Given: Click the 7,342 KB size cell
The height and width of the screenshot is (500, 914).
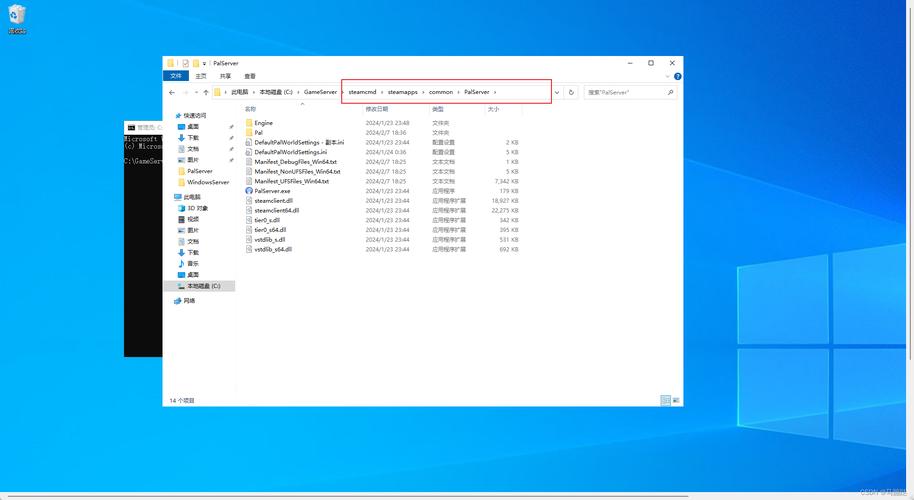Looking at the screenshot, I should (x=506, y=181).
